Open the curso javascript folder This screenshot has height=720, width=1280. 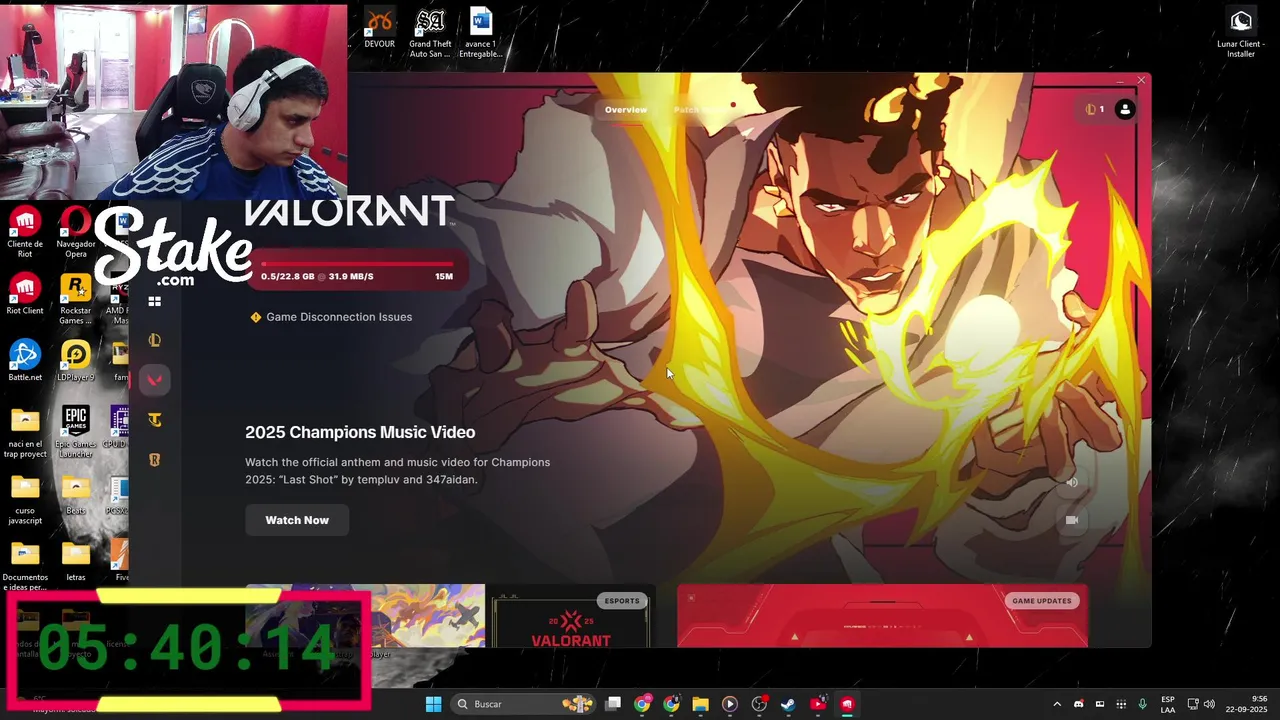point(25,499)
